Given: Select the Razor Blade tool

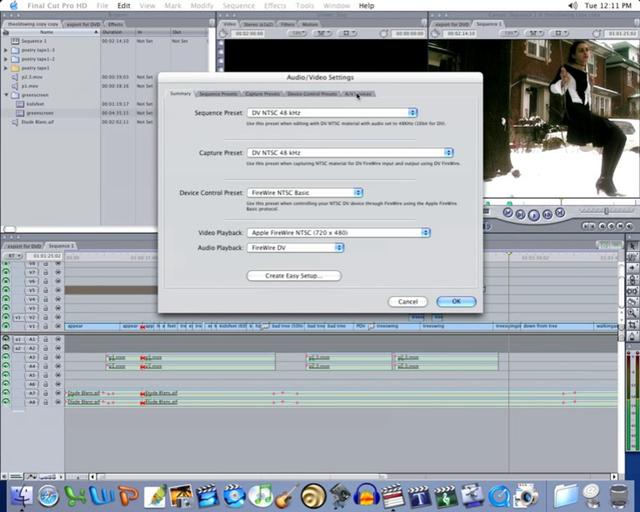Looking at the screenshot, I should click(632, 302).
